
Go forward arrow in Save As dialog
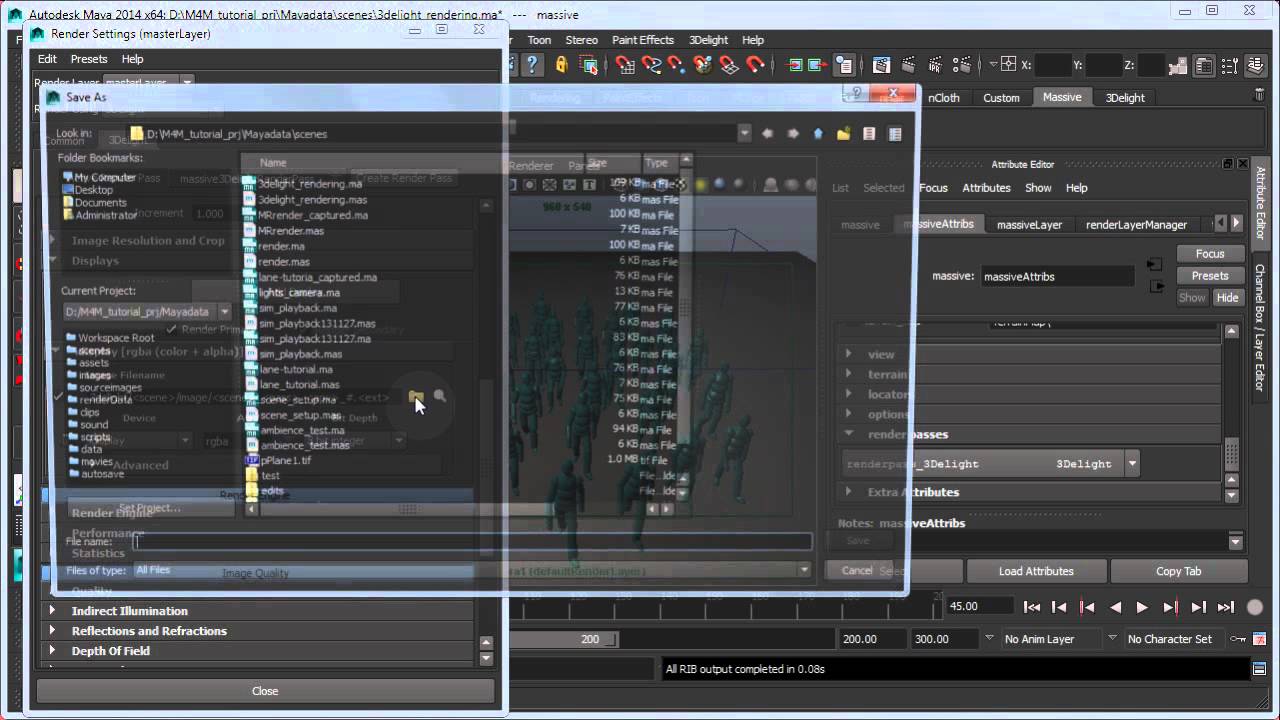pyautogui.click(x=793, y=133)
